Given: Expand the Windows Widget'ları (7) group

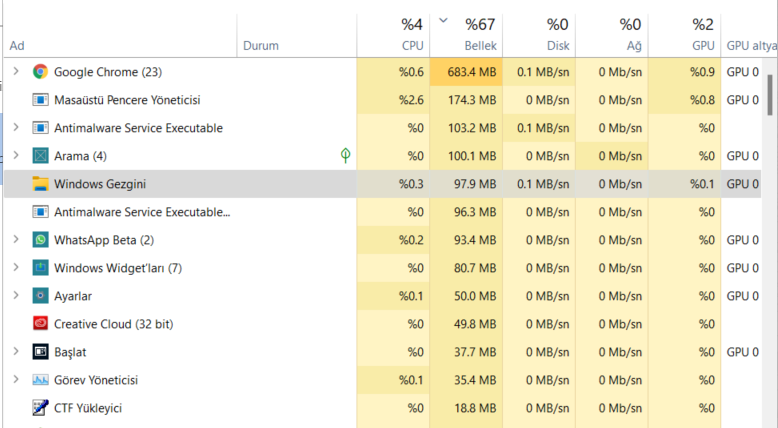Looking at the screenshot, I should point(16,267).
